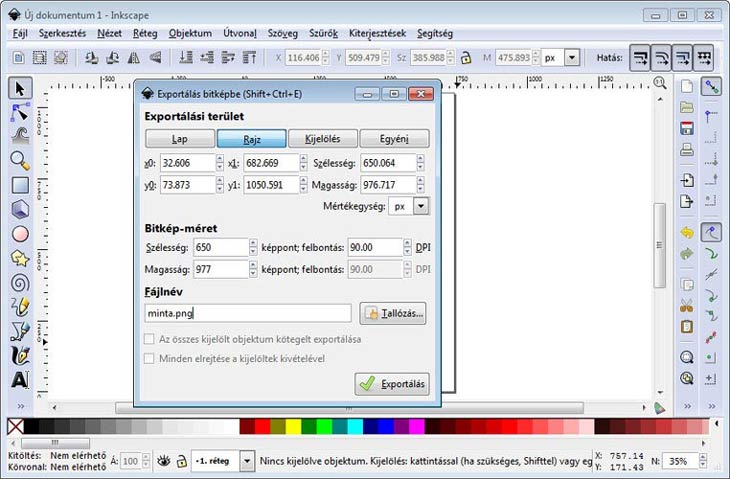Toggle layer visibility eye icon
730x479 pixels.
163,461
